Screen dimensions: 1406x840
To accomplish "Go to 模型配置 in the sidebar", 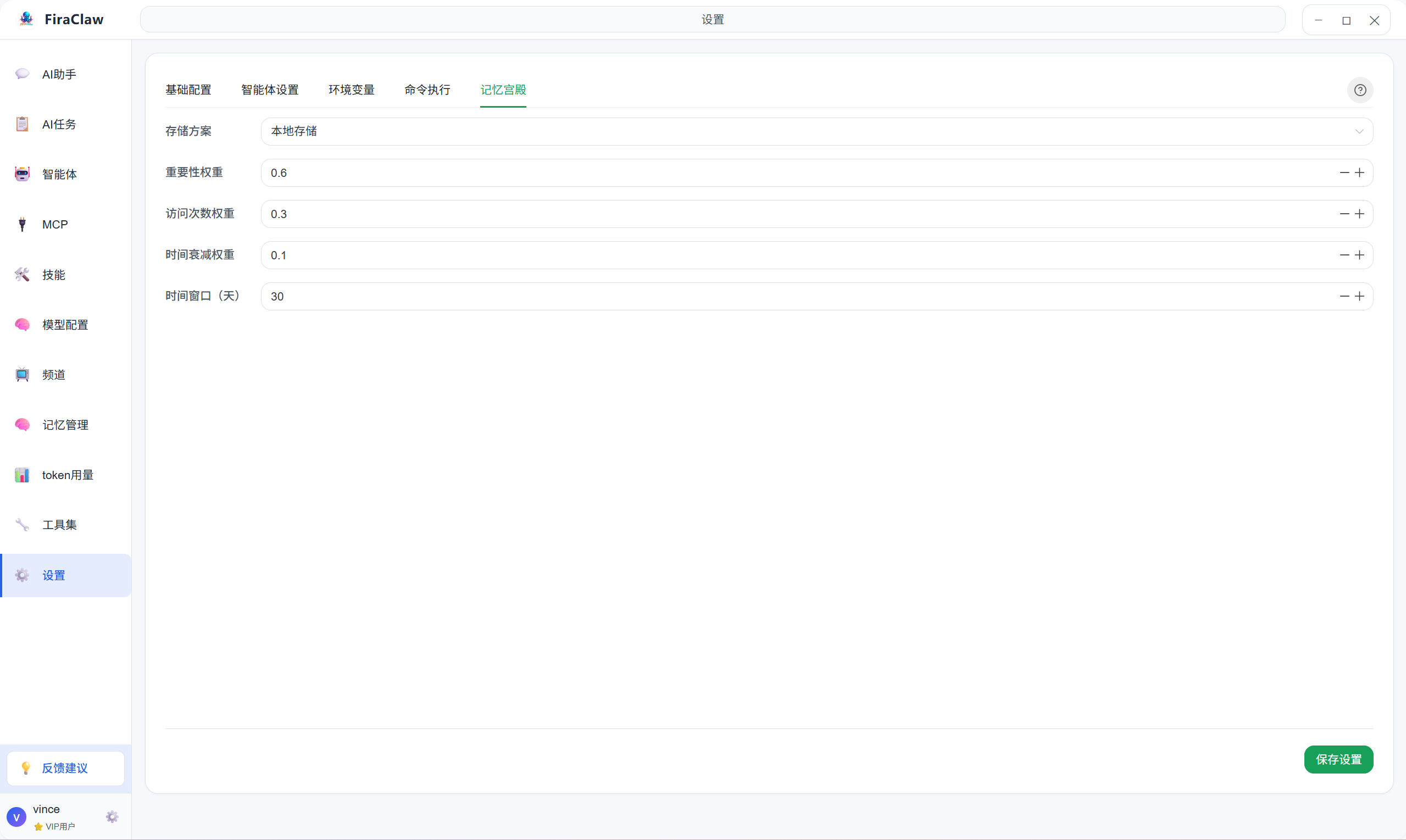I will coord(66,324).
